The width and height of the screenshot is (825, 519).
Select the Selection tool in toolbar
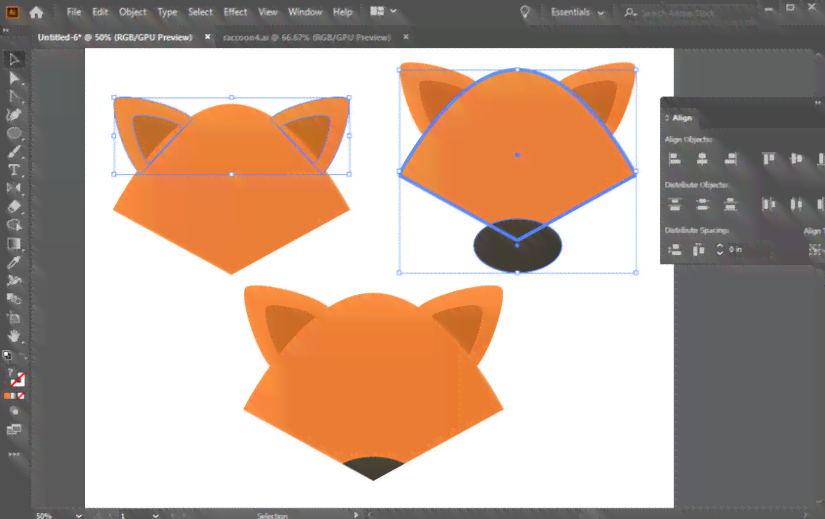point(14,59)
